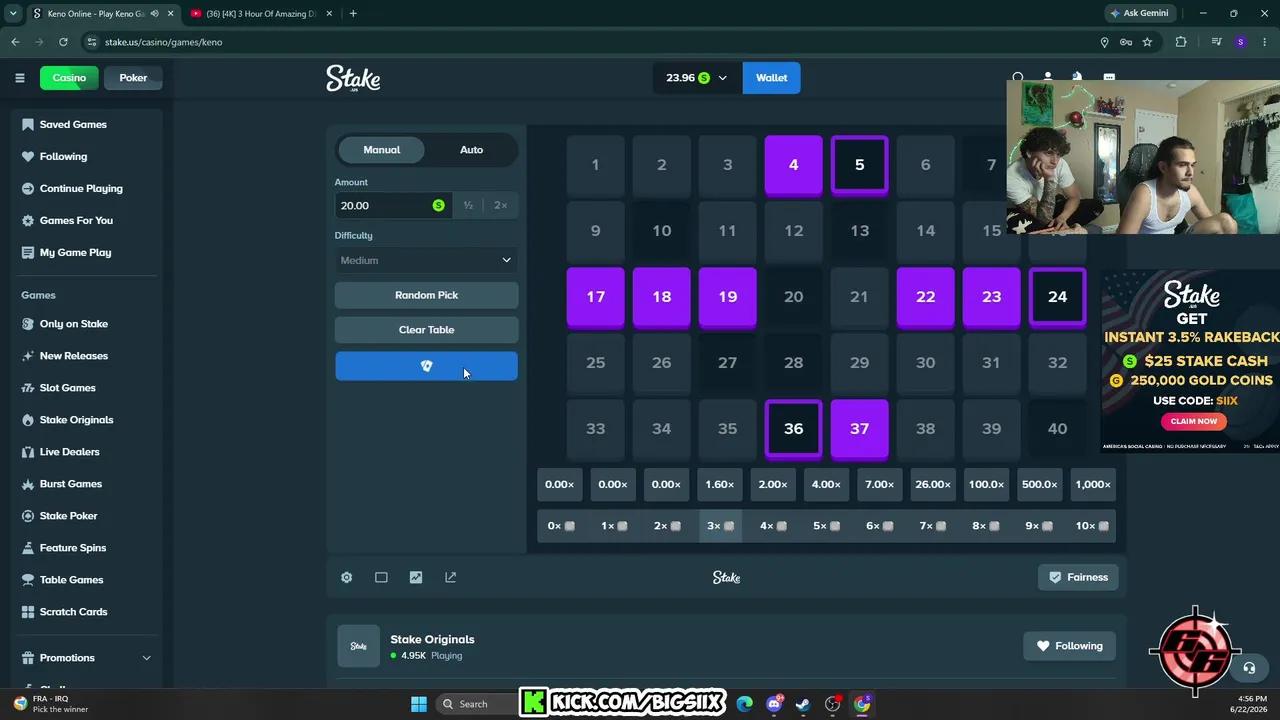The image size is (1280, 720).
Task: Click the Live Dealers icon
Action: click(28, 452)
